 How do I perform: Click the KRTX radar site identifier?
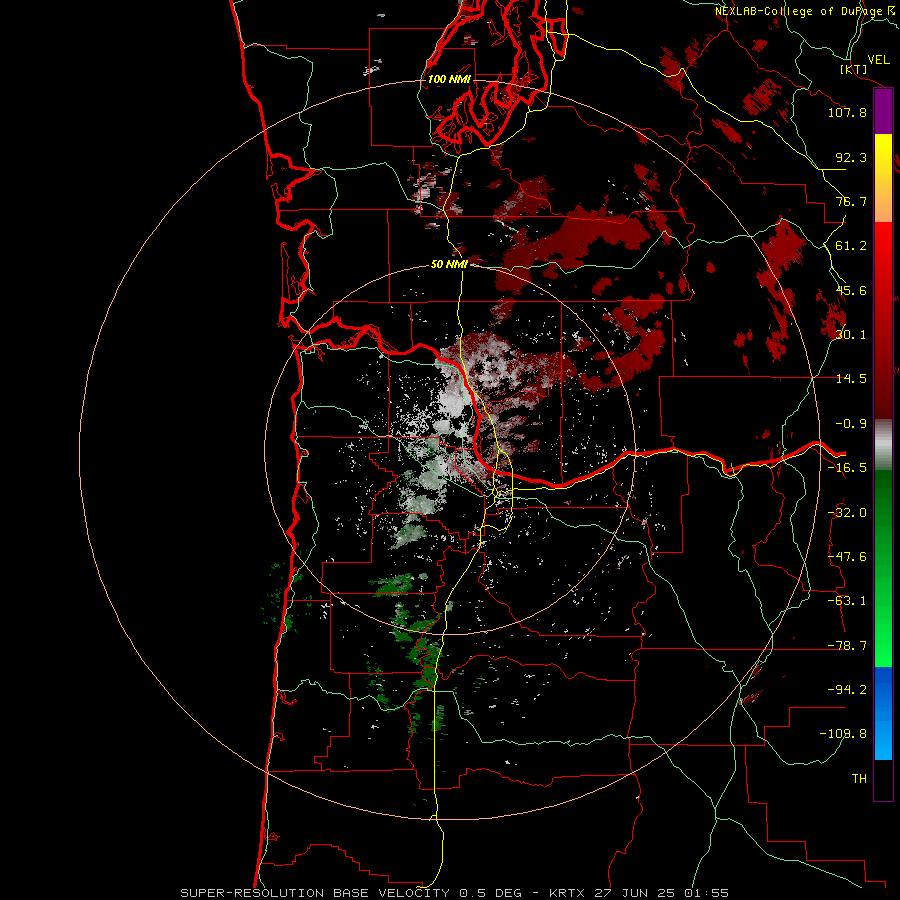click(x=567, y=893)
